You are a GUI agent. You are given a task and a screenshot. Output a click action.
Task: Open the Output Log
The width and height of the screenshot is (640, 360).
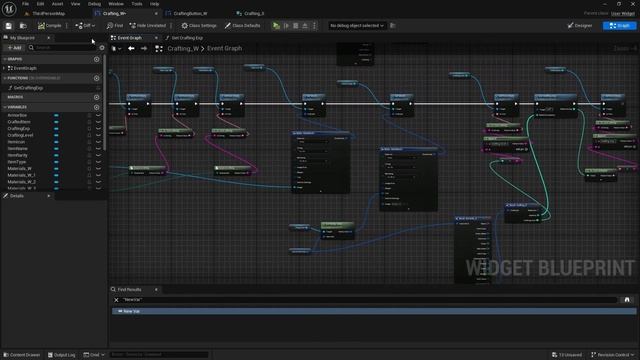tap(62, 355)
